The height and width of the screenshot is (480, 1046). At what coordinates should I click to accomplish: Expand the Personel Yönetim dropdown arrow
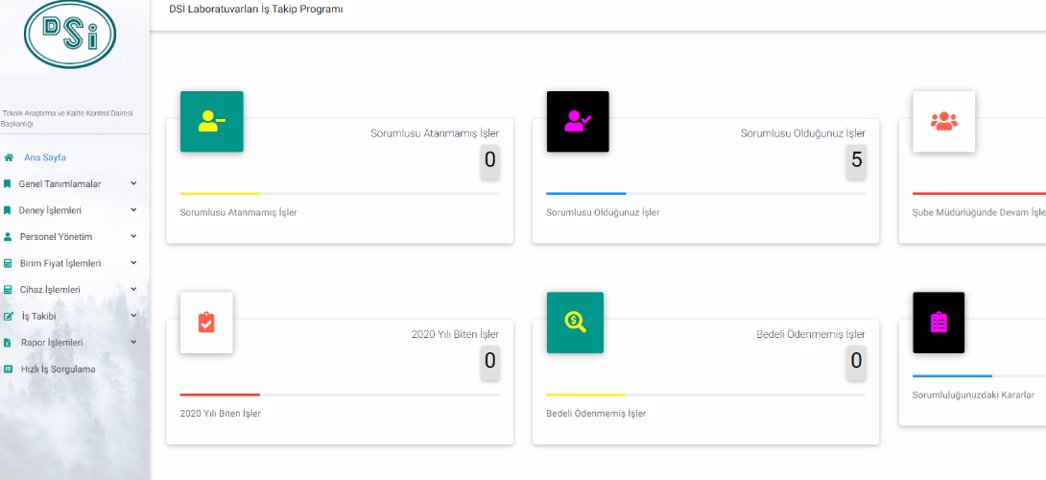[133, 237]
